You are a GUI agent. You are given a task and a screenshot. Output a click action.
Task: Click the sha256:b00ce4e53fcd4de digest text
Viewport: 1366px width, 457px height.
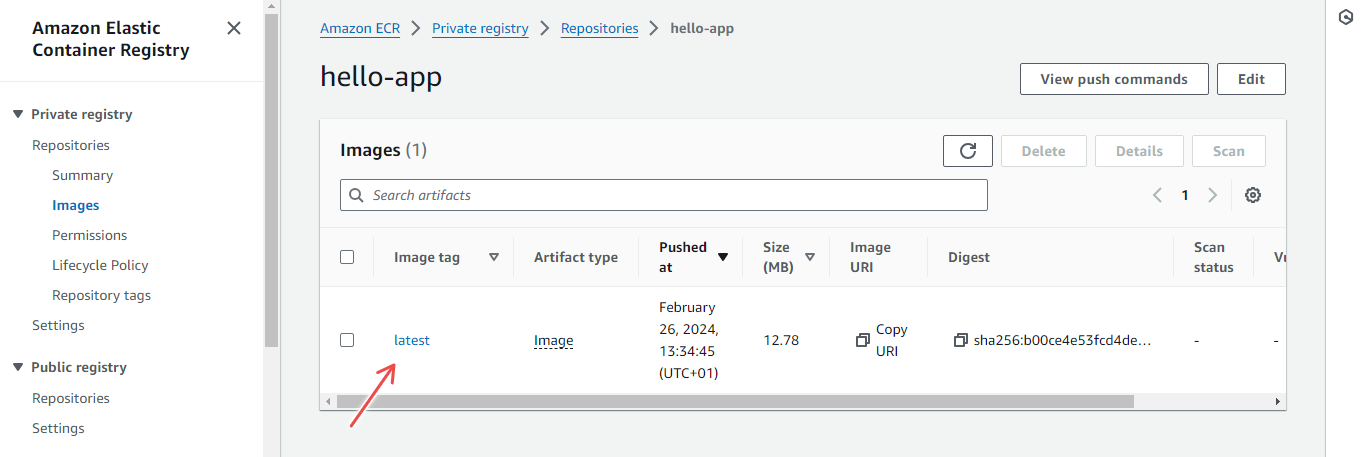1063,340
